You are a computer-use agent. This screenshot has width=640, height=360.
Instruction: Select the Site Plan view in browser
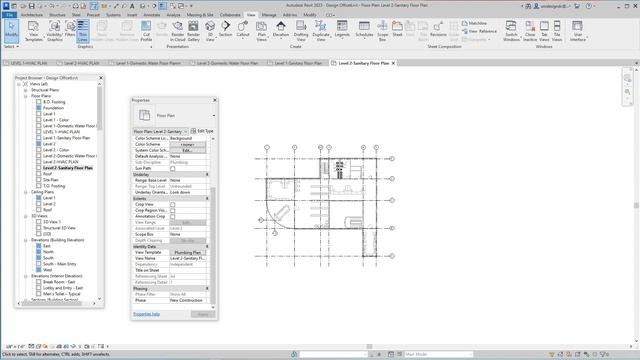point(51,180)
